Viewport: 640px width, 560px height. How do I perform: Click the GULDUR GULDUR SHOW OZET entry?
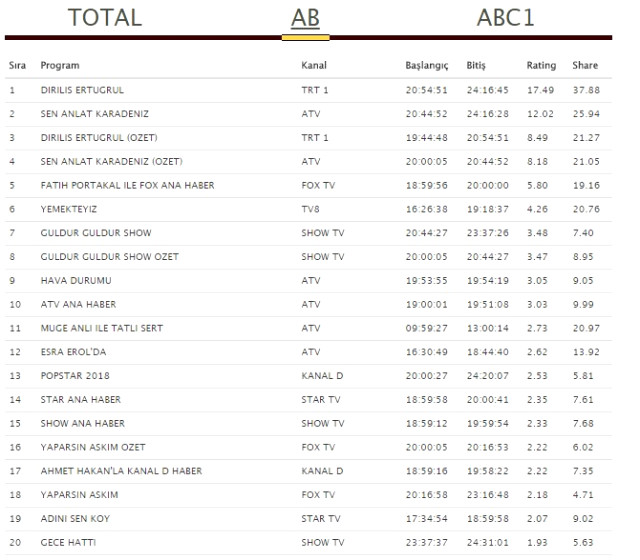coord(109,257)
